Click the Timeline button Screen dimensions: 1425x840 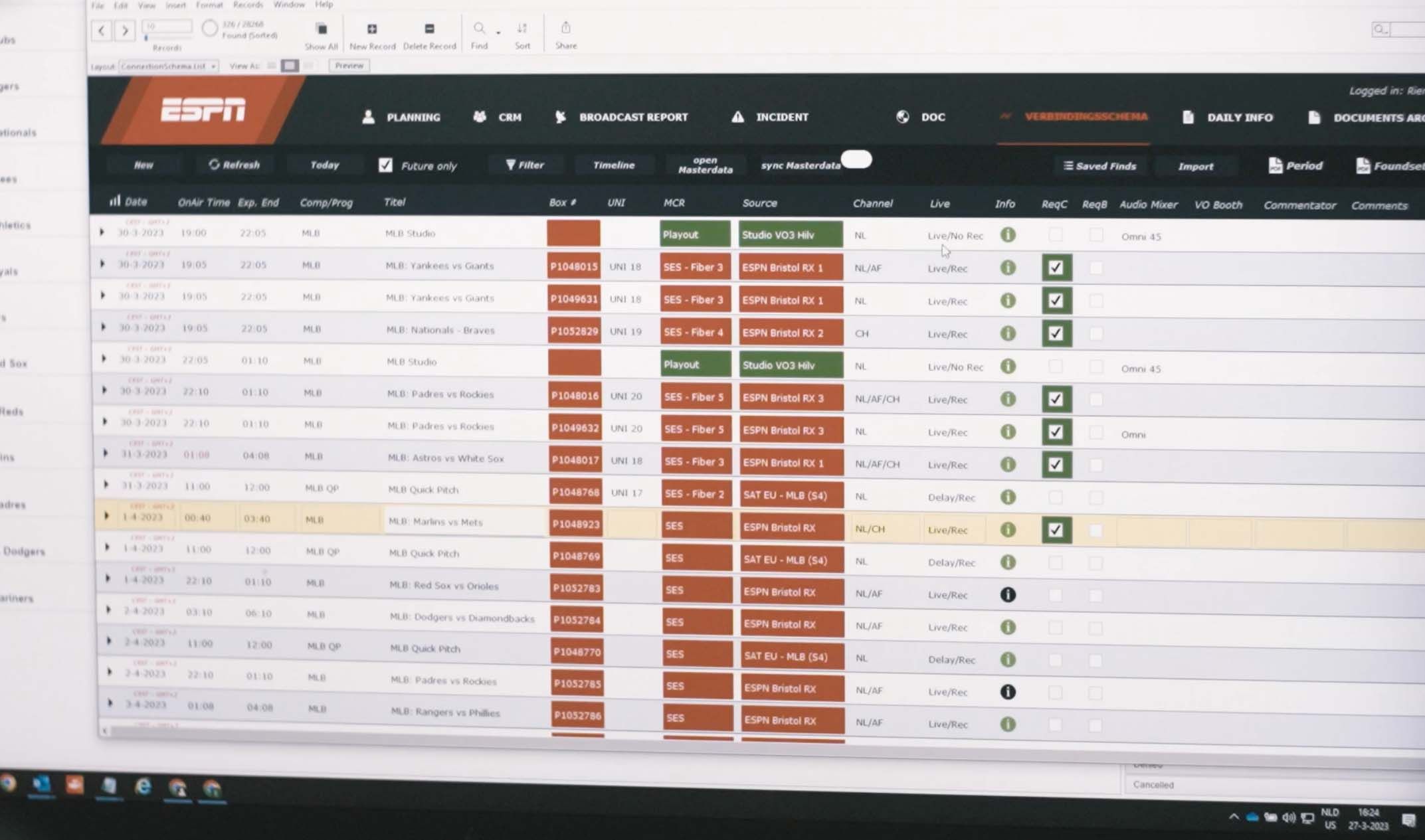[613, 165]
